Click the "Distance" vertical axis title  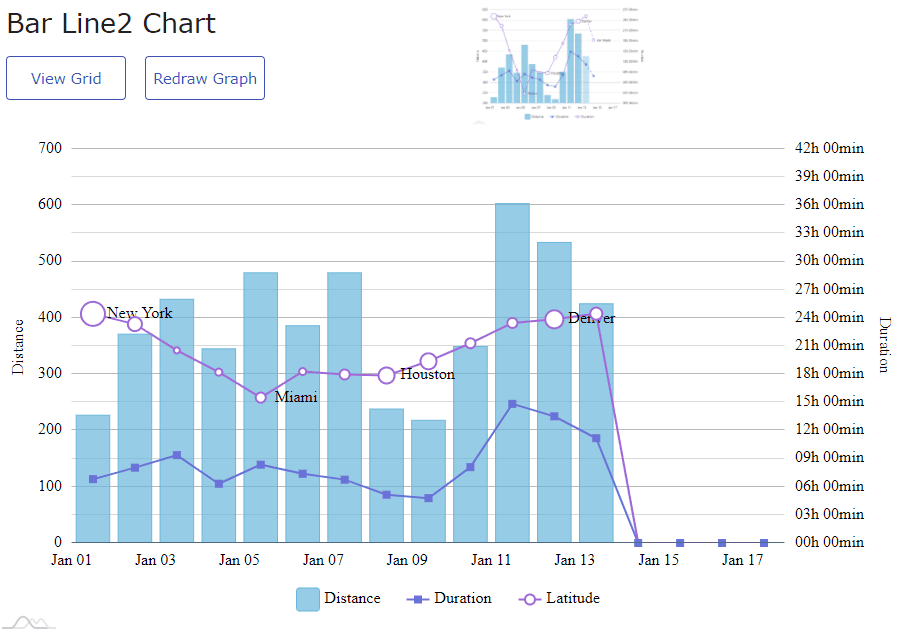(18, 347)
